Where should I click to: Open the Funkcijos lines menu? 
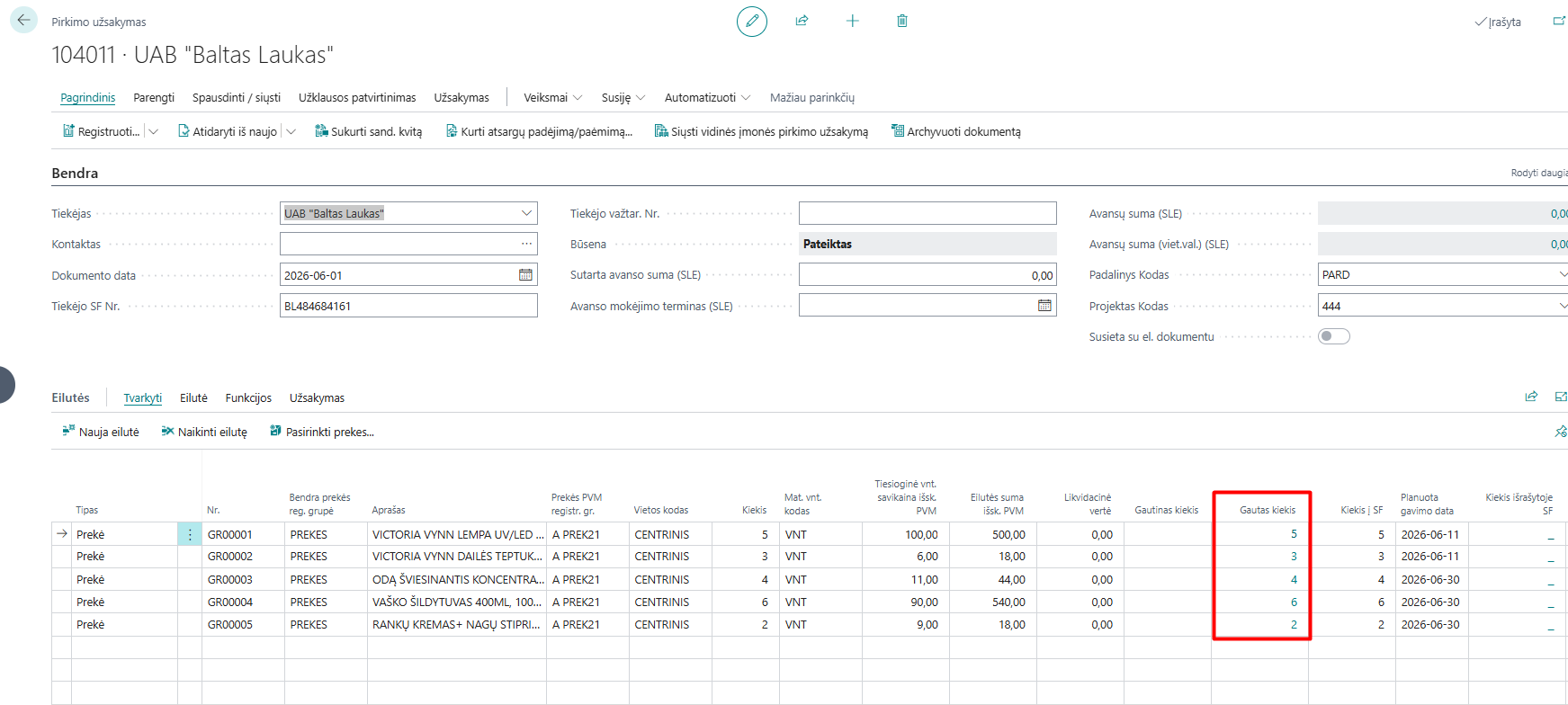coord(248,397)
